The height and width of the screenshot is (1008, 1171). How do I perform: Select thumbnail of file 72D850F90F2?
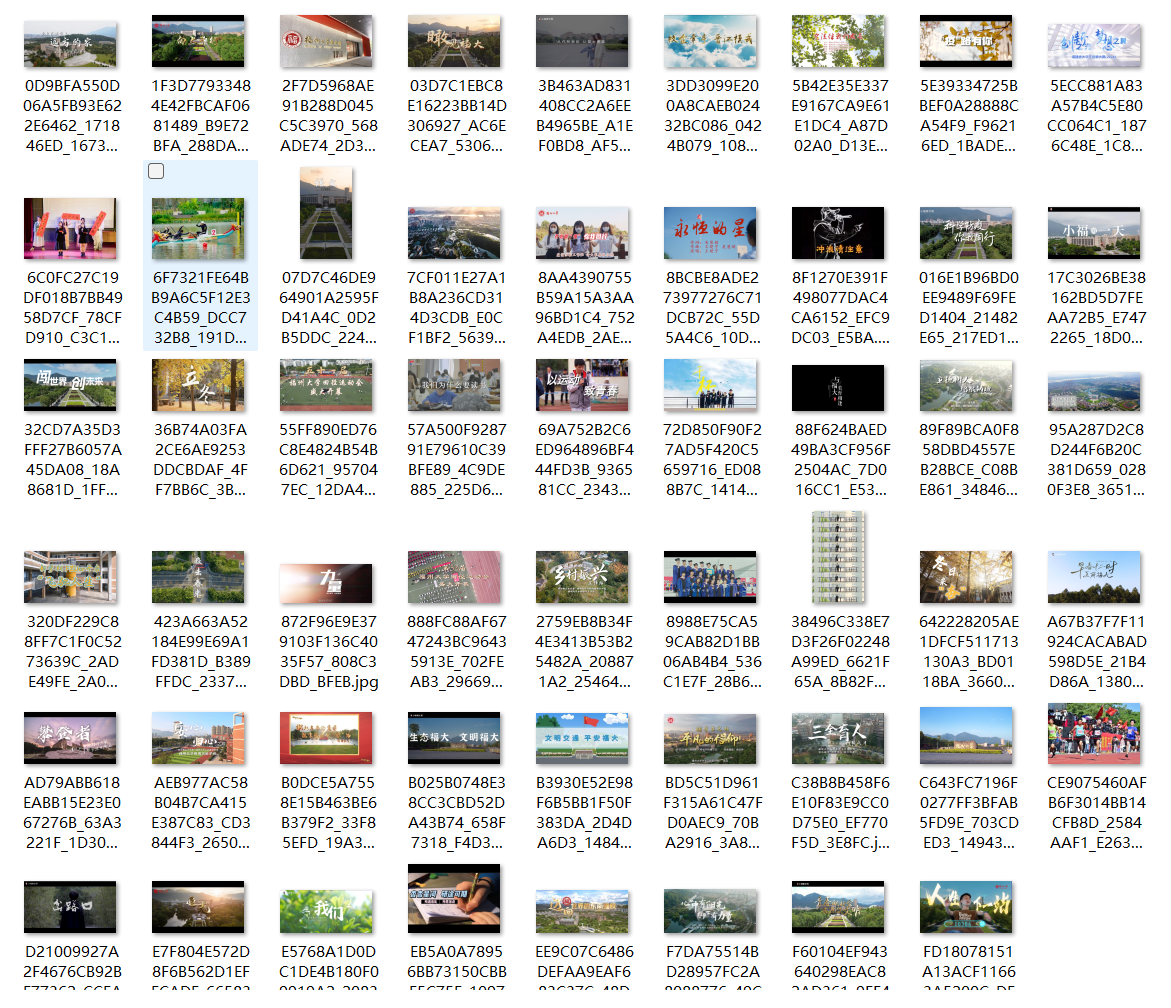coord(710,385)
